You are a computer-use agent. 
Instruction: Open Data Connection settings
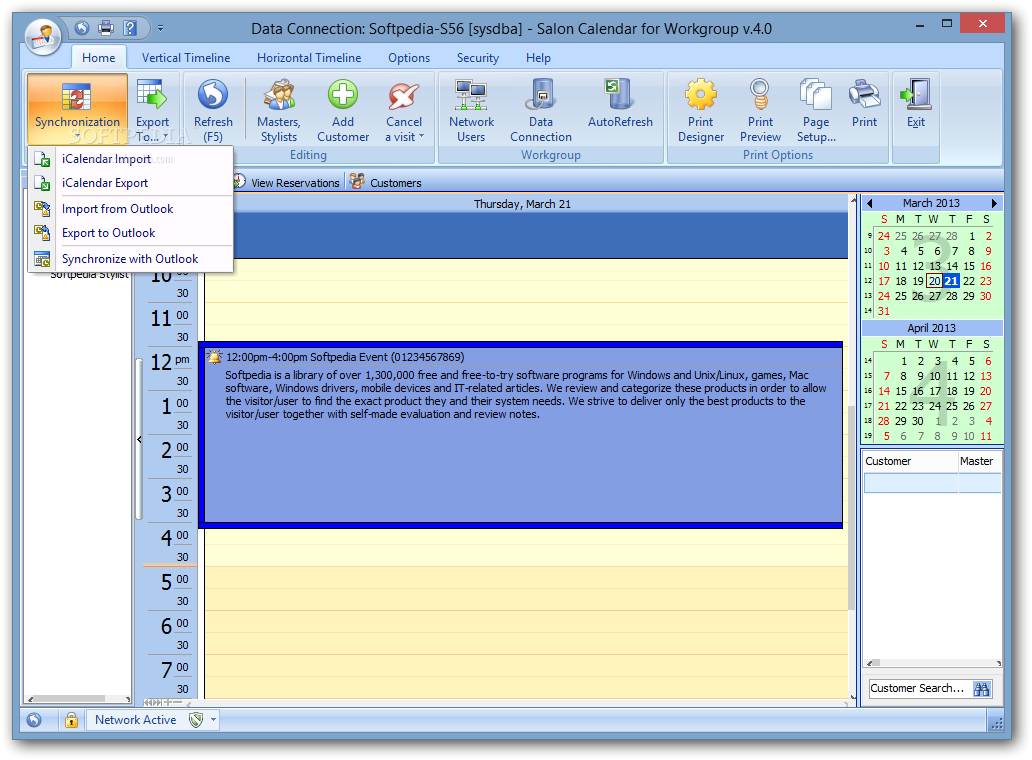(540, 109)
